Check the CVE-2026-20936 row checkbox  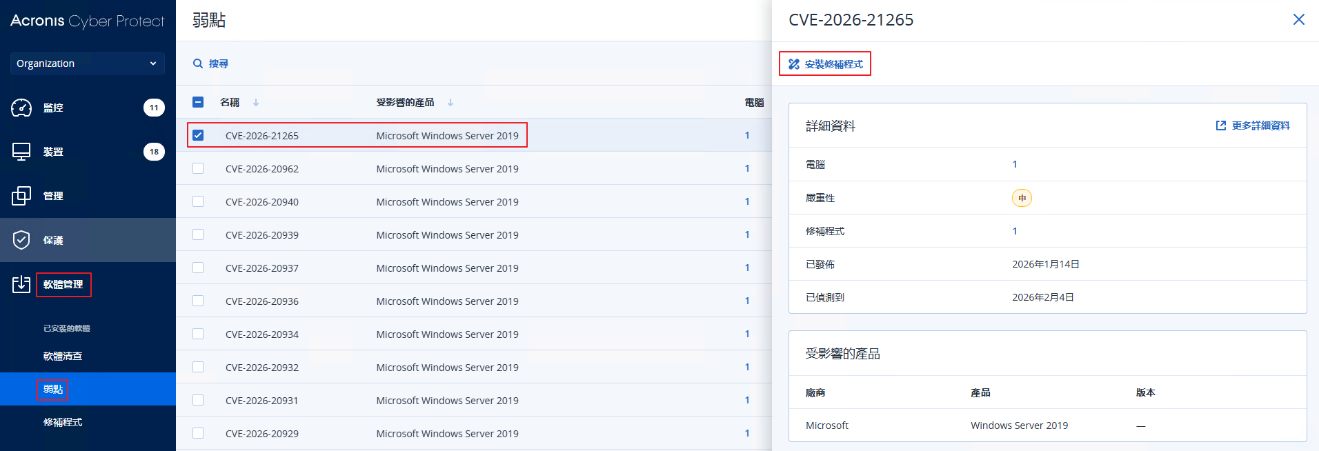[x=198, y=300]
